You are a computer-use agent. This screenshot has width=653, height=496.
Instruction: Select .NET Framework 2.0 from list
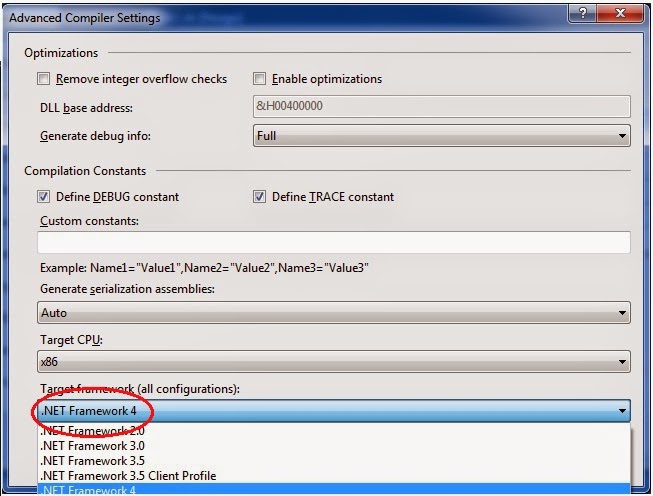(334, 431)
